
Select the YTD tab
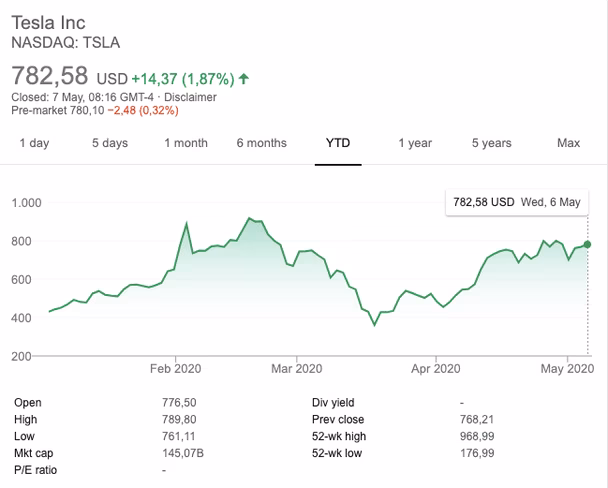(x=338, y=143)
